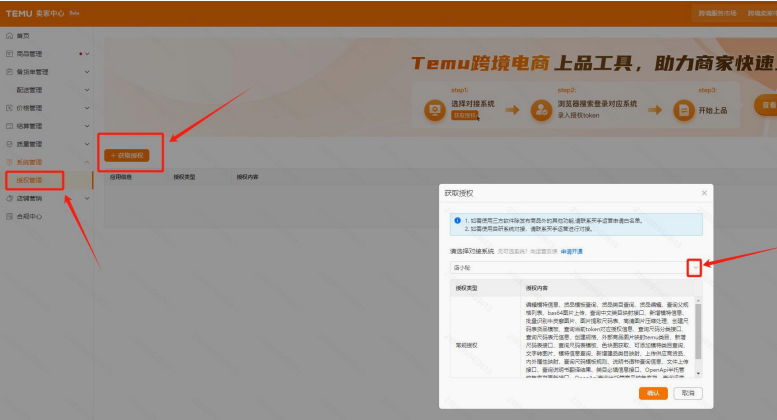Expand the 商品管理 menu chevron
Viewport: 777px width, 420px height.
click(87, 53)
